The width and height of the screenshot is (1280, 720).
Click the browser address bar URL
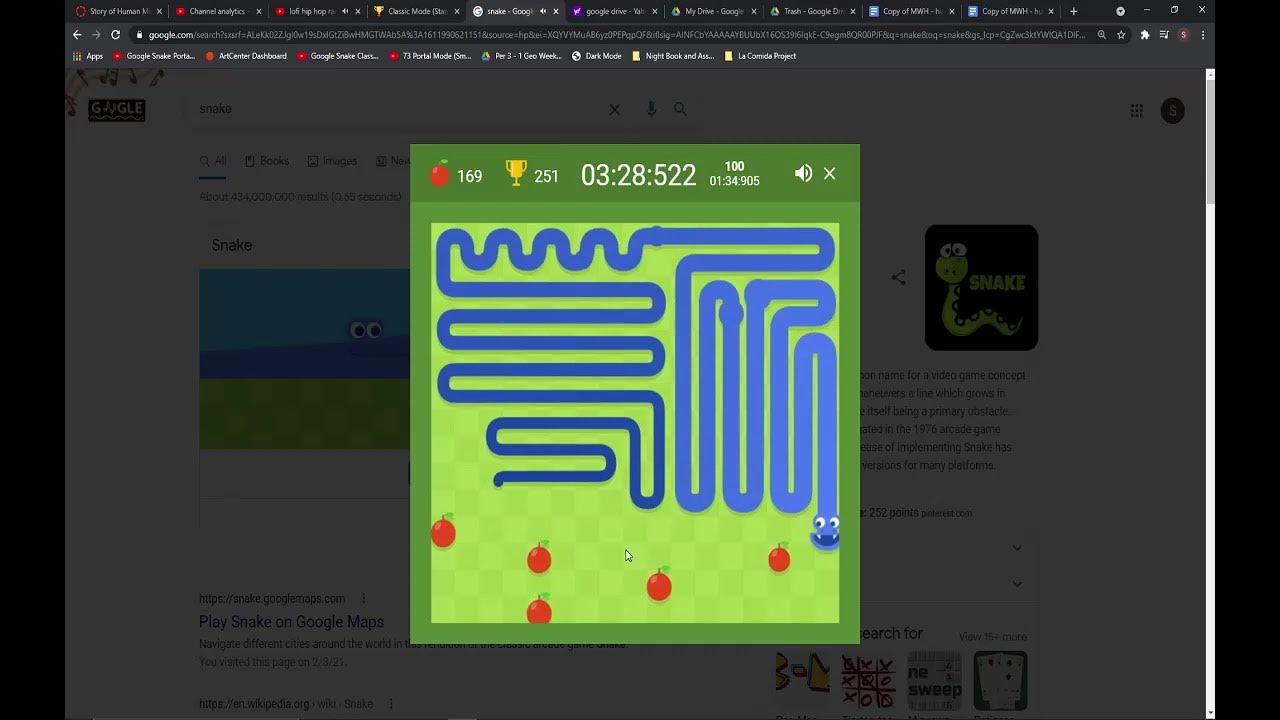(616, 35)
